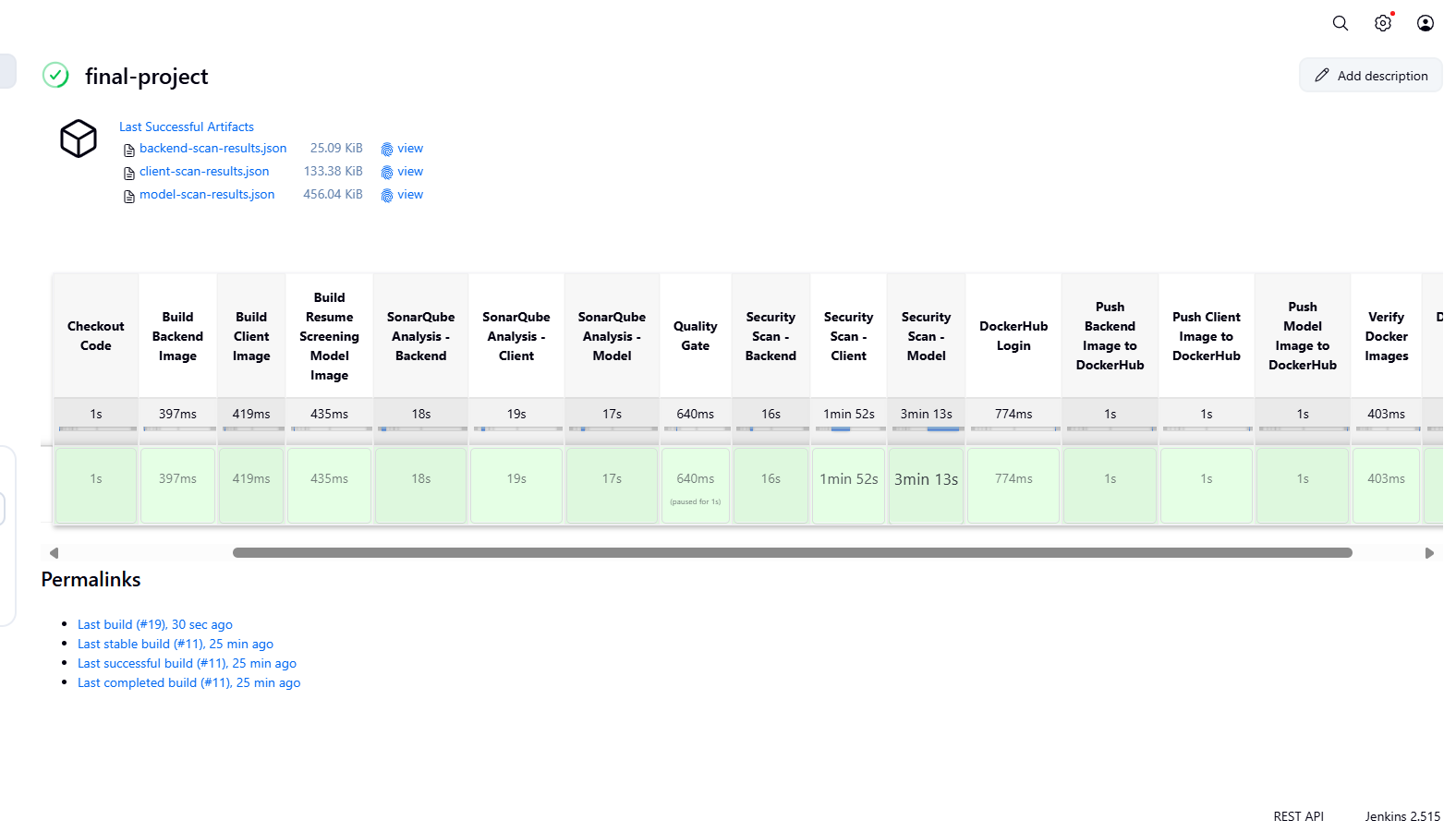This screenshot has width=1456, height=832.
Task: Click the artifacts package box icon
Action: 79,139
